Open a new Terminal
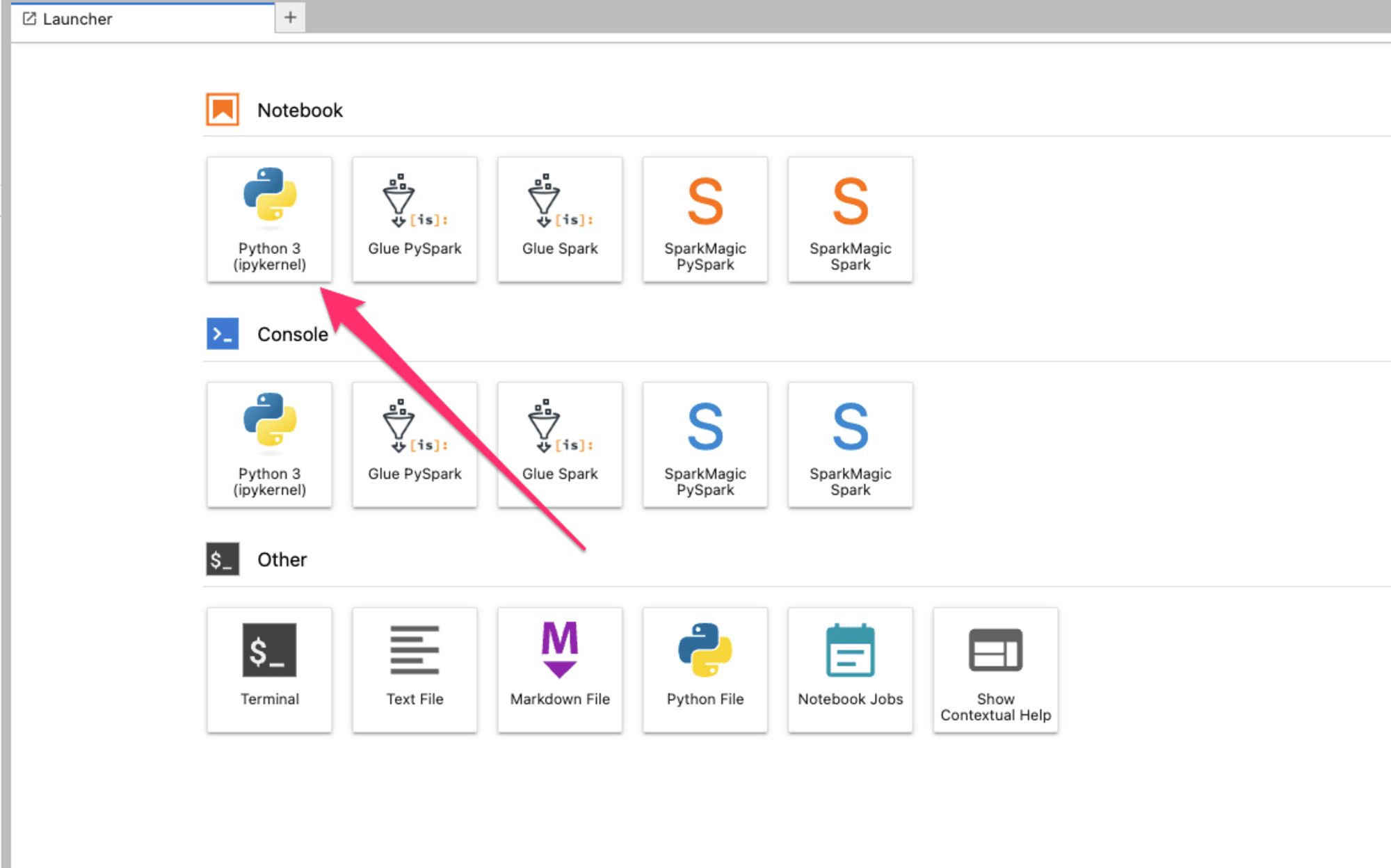1391x868 pixels. click(x=269, y=670)
